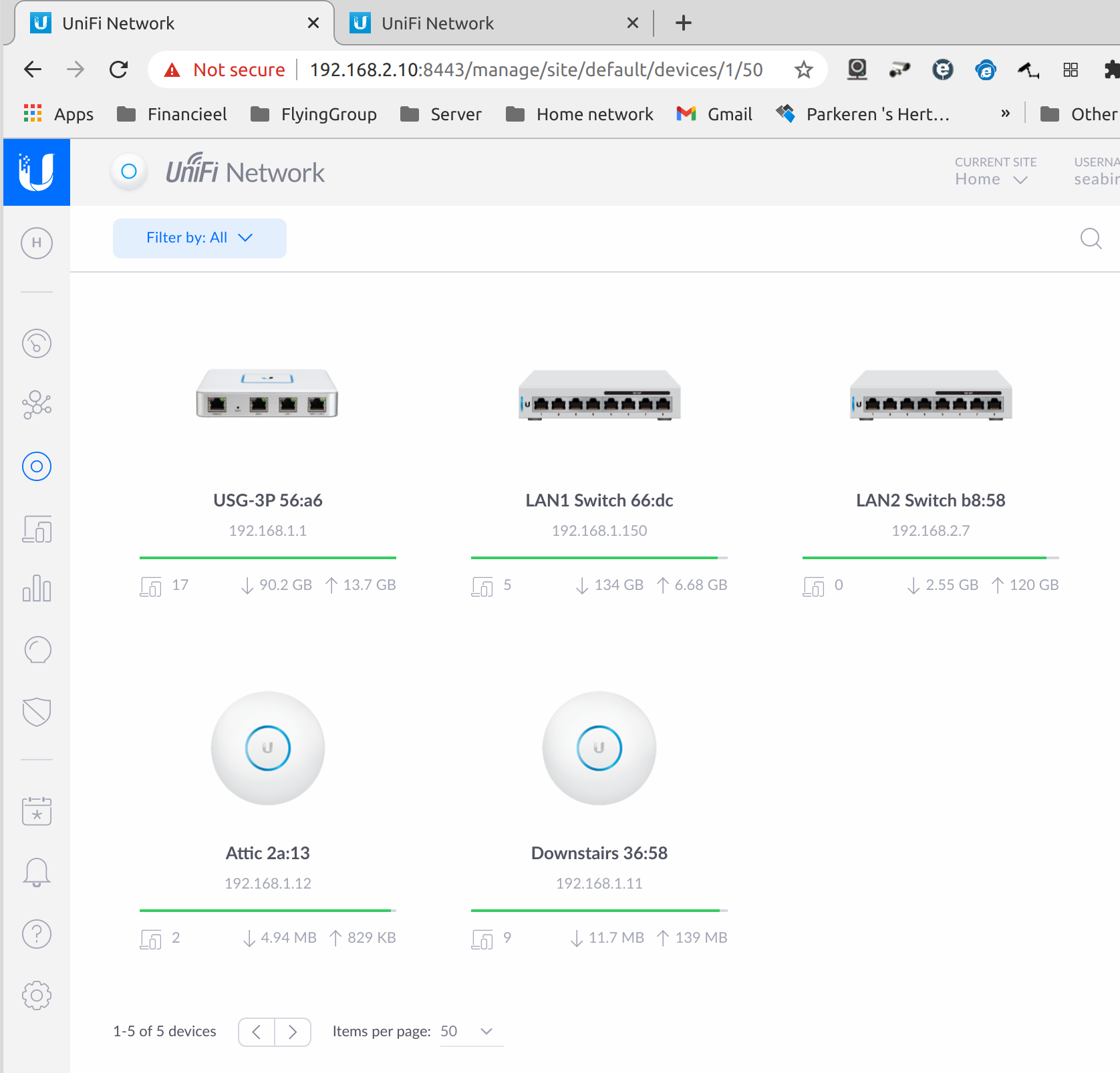The height and width of the screenshot is (1073, 1120).
Task: Click the Not secure warning
Action: tap(225, 69)
